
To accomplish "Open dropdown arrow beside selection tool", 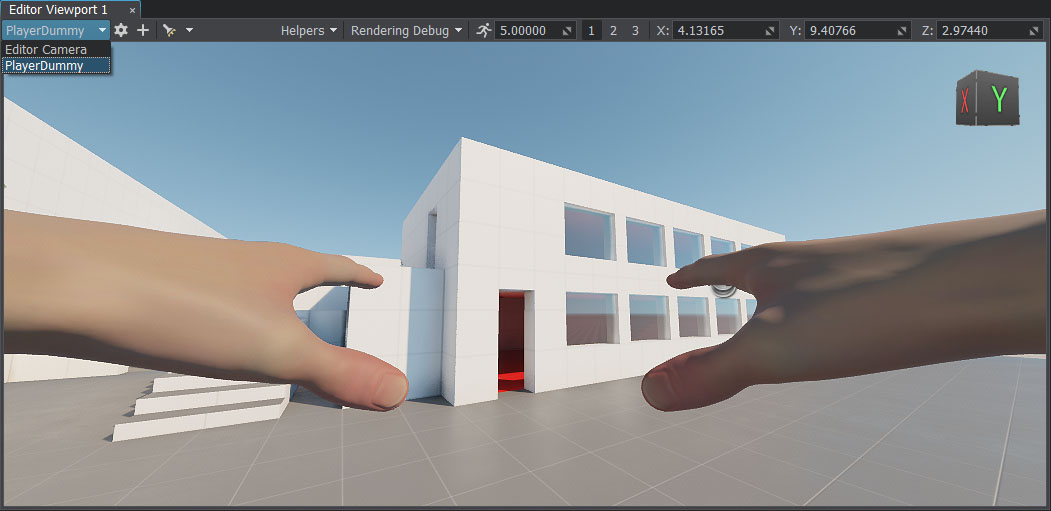I will point(189,31).
